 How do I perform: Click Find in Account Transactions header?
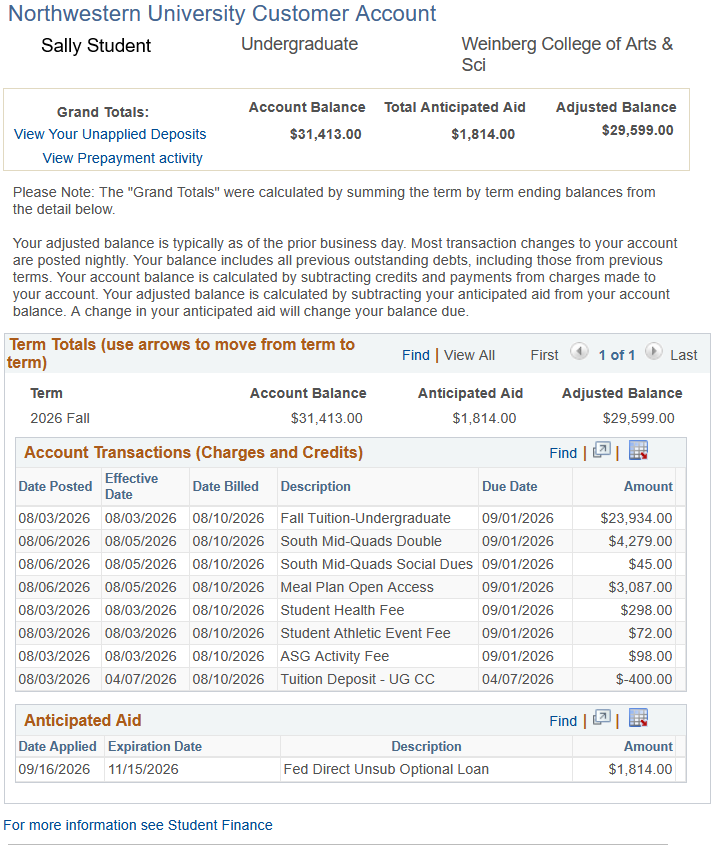[x=563, y=453]
